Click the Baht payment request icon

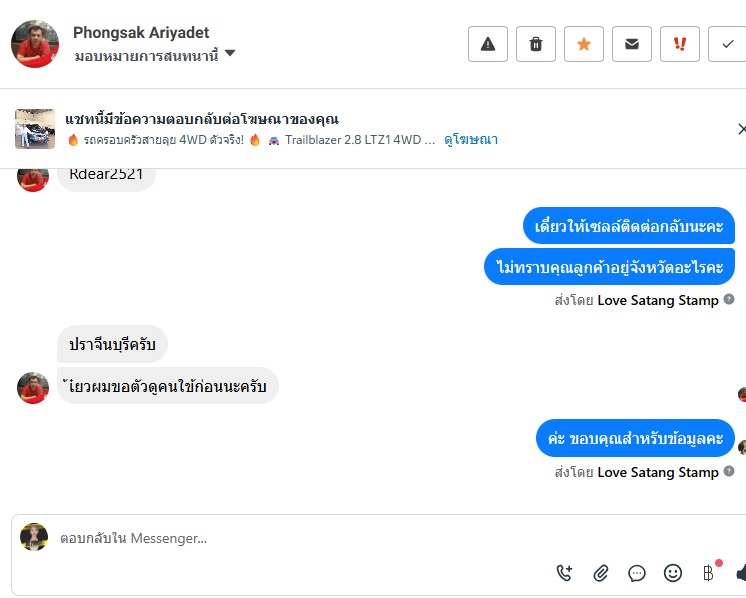(x=708, y=573)
